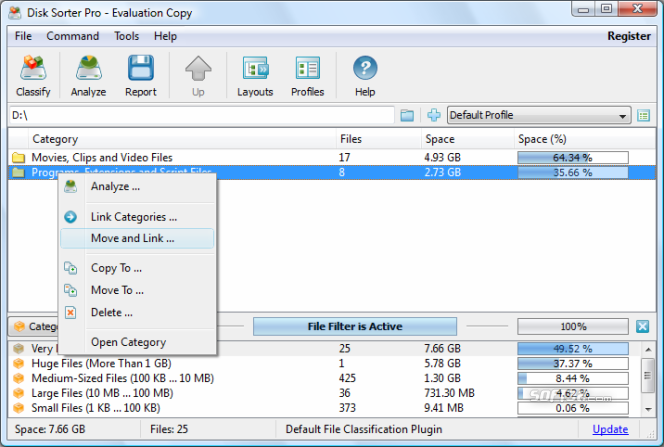The width and height of the screenshot is (664, 447).
Task: Click Default File Classification Plugin status text
Action: tap(364, 429)
